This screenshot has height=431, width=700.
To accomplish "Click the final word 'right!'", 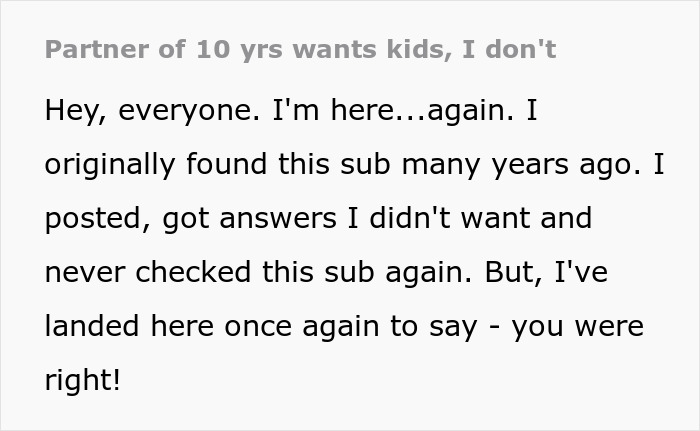I will pyautogui.click(x=82, y=380).
